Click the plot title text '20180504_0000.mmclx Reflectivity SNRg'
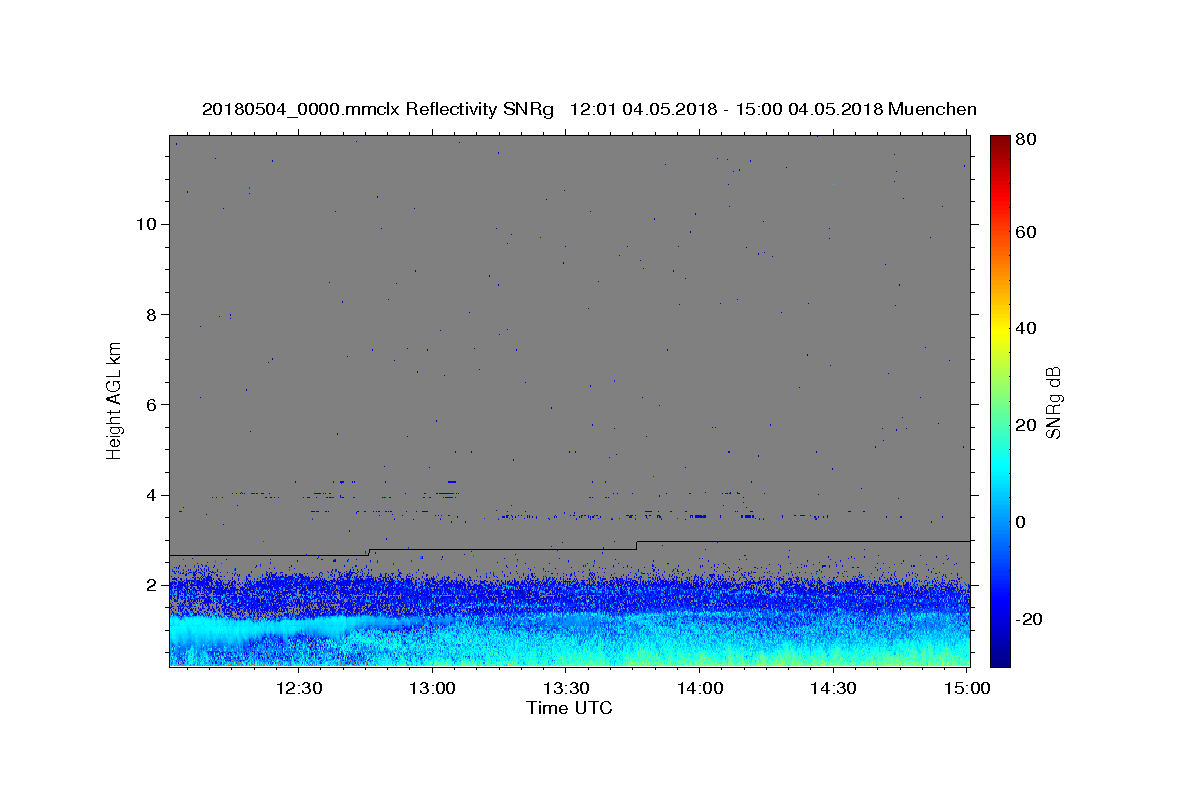This screenshot has width=1200, height=800. (x=377, y=109)
